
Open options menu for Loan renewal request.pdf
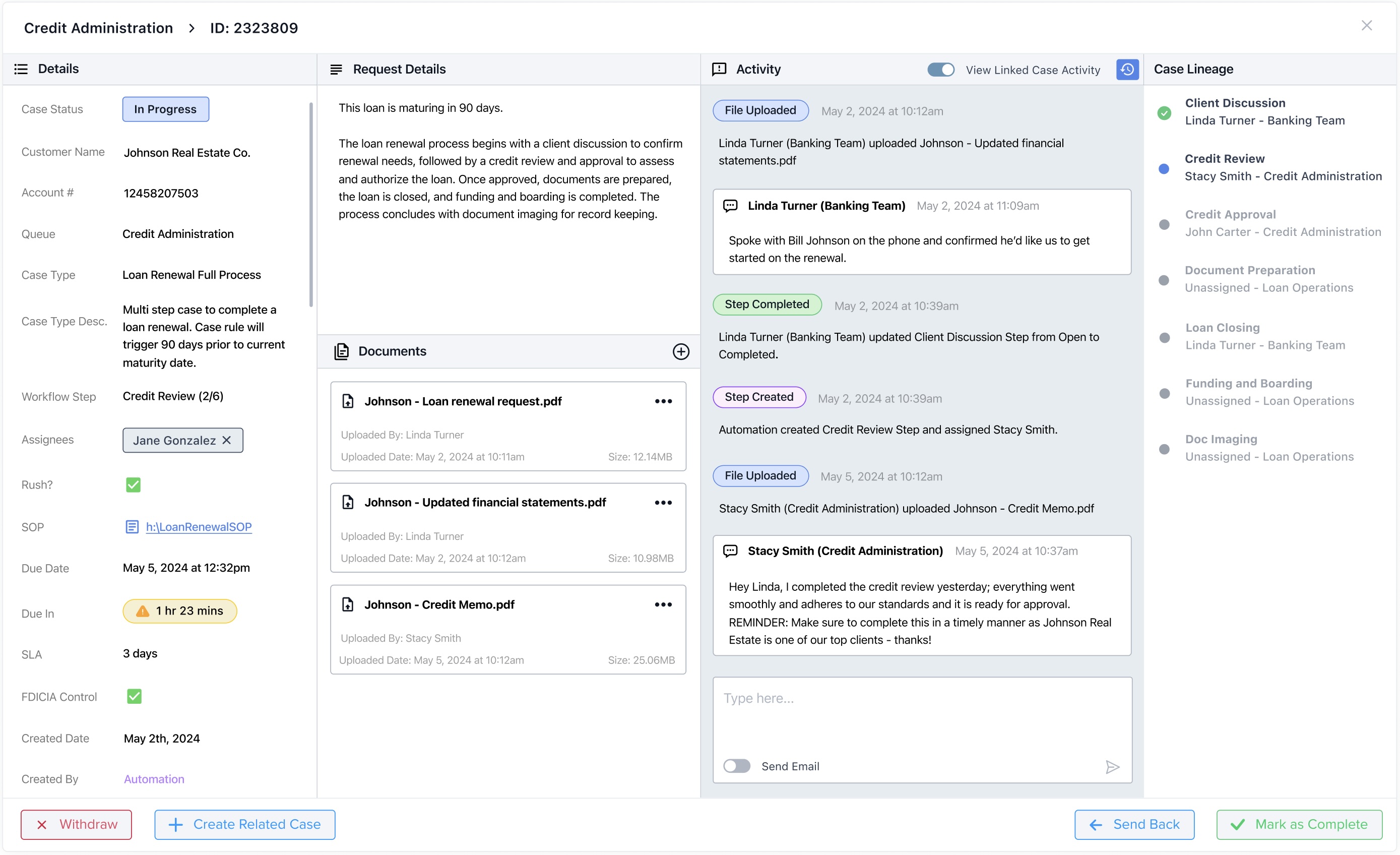[663, 401]
